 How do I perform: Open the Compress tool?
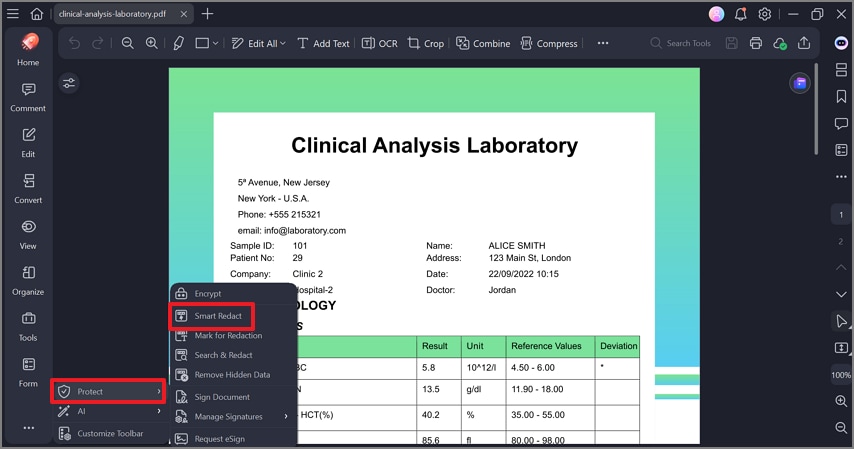pyautogui.click(x=549, y=44)
